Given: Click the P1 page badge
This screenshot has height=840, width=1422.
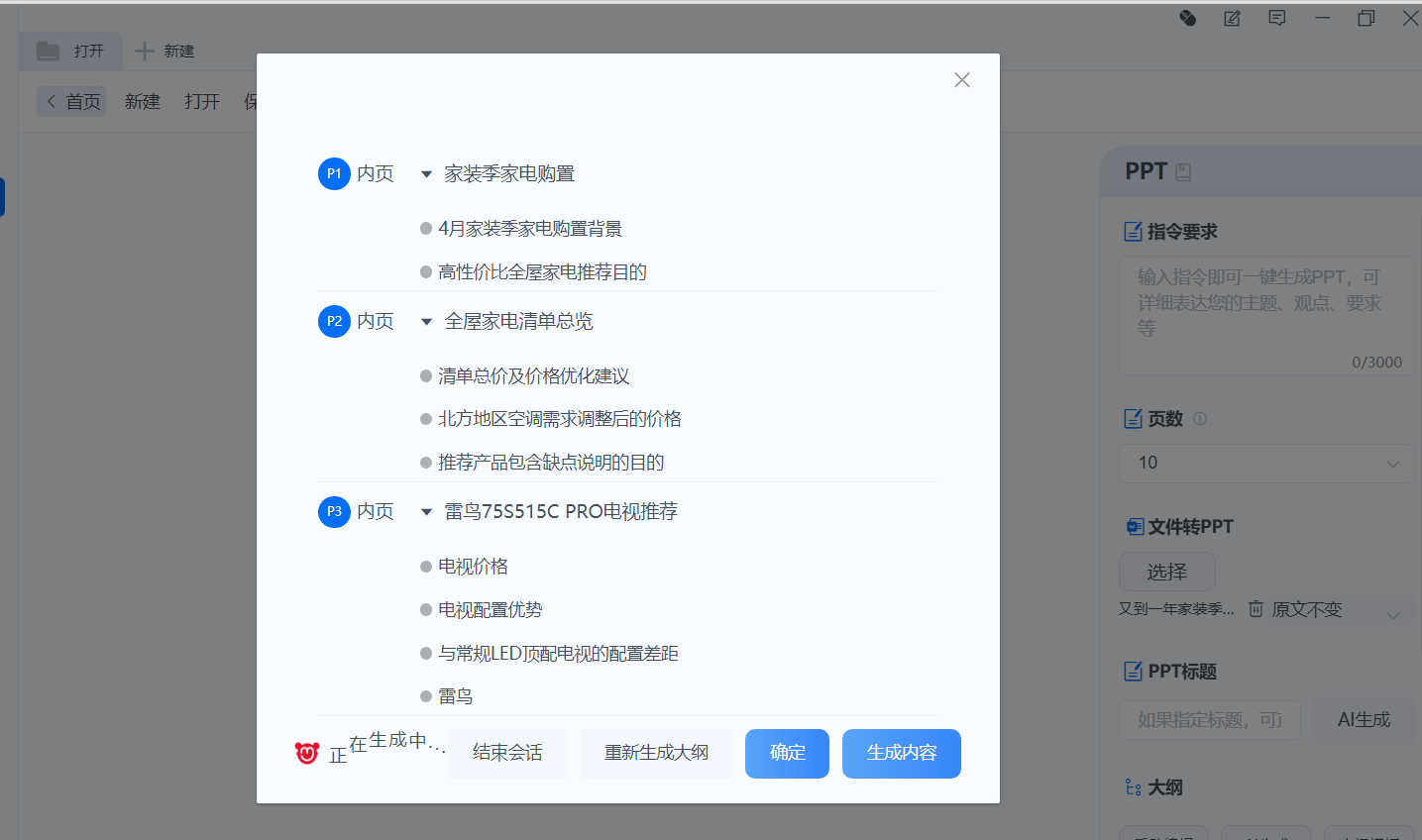Looking at the screenshot, I should click(x=334, y=173).
